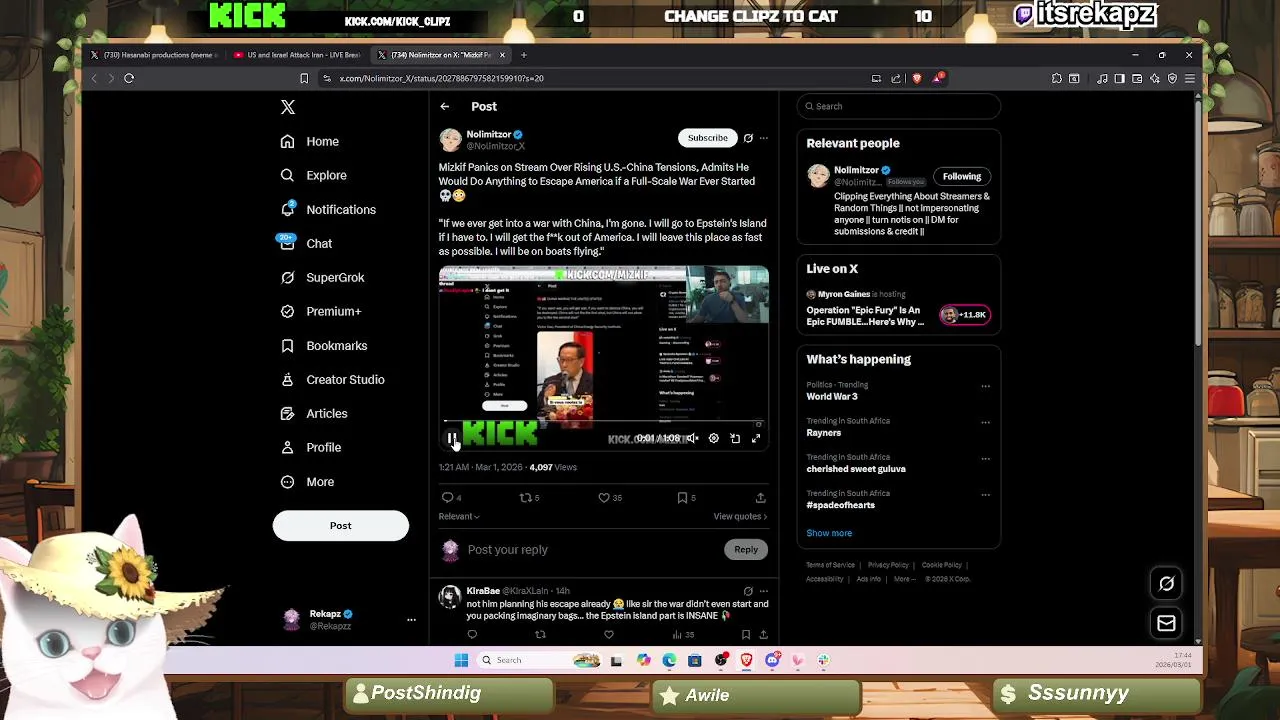
Task: Subscribe to Nolimitzor
Action: (707, 138)
